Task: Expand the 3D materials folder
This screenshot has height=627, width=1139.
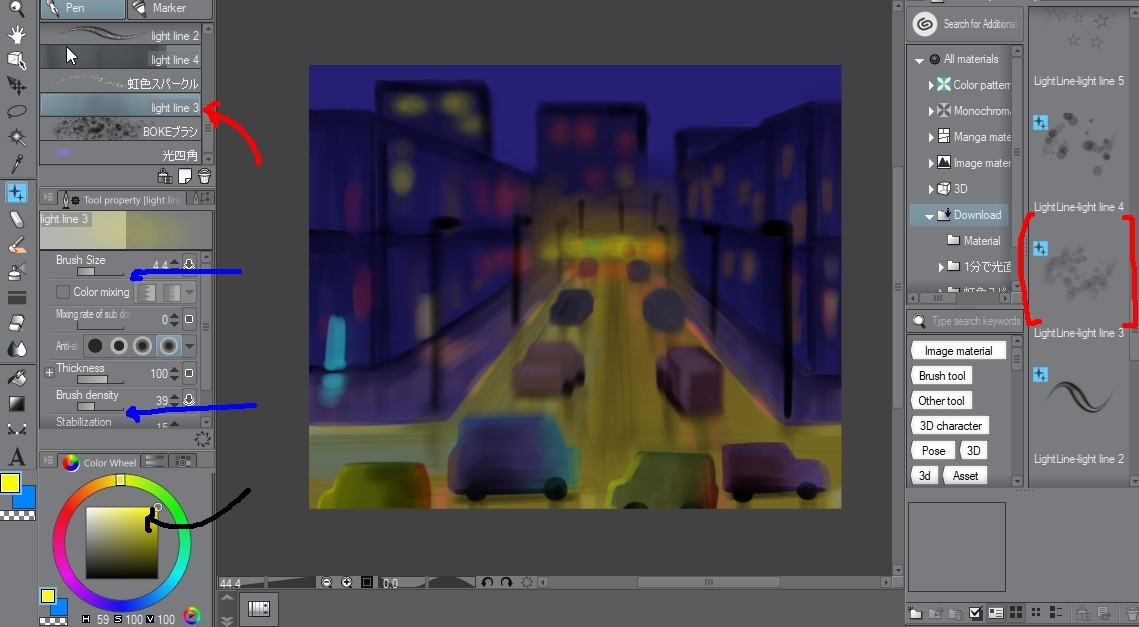Action: click(931, 189)
